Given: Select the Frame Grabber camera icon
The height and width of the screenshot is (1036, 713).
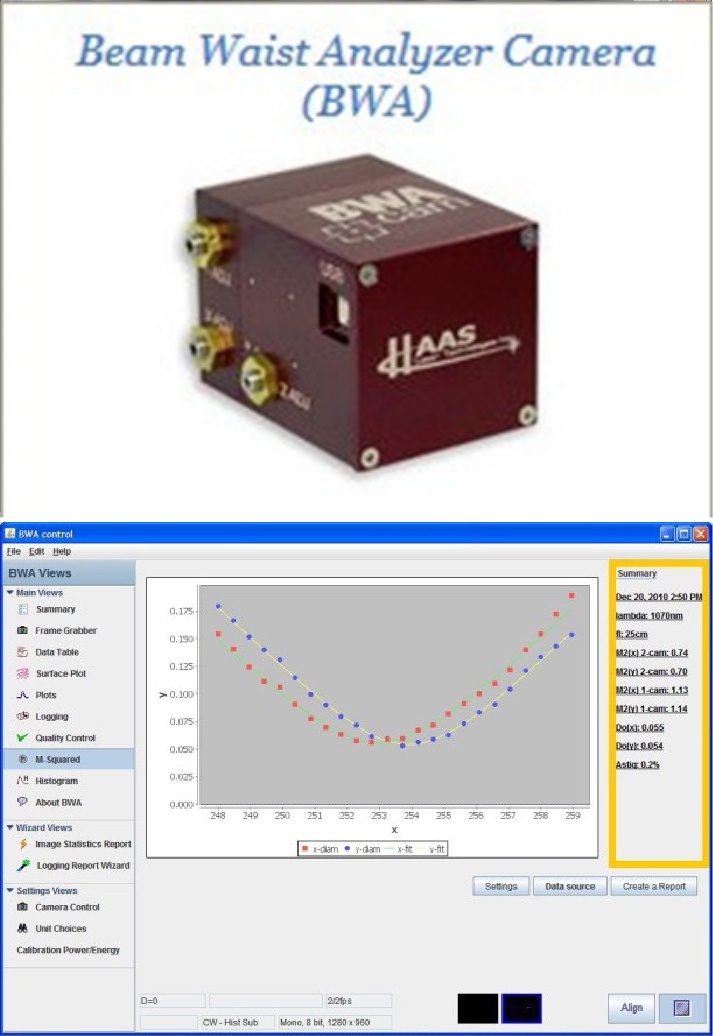Looking at the screenshot, I should coord(22,631).
